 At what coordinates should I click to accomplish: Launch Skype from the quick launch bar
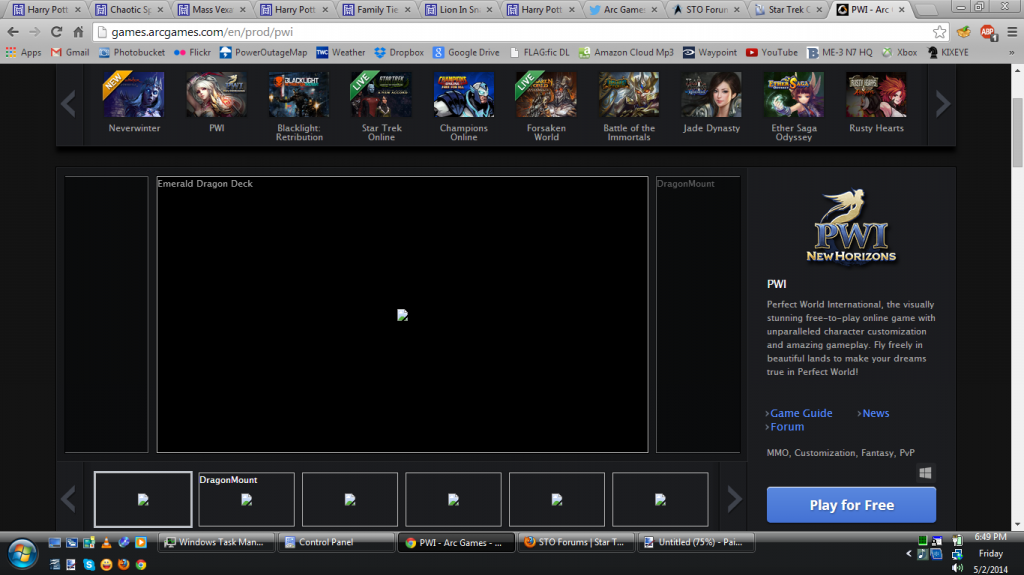[x=89, y=564]
